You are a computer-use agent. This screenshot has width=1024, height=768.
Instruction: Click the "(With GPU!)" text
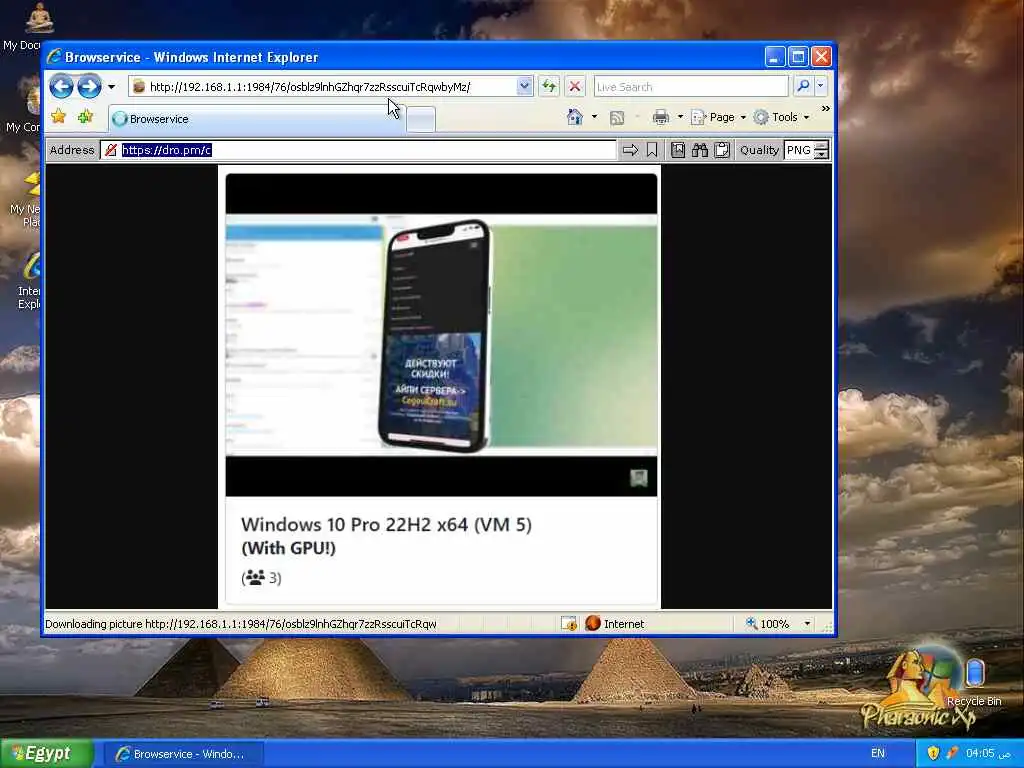click(289, 548)
